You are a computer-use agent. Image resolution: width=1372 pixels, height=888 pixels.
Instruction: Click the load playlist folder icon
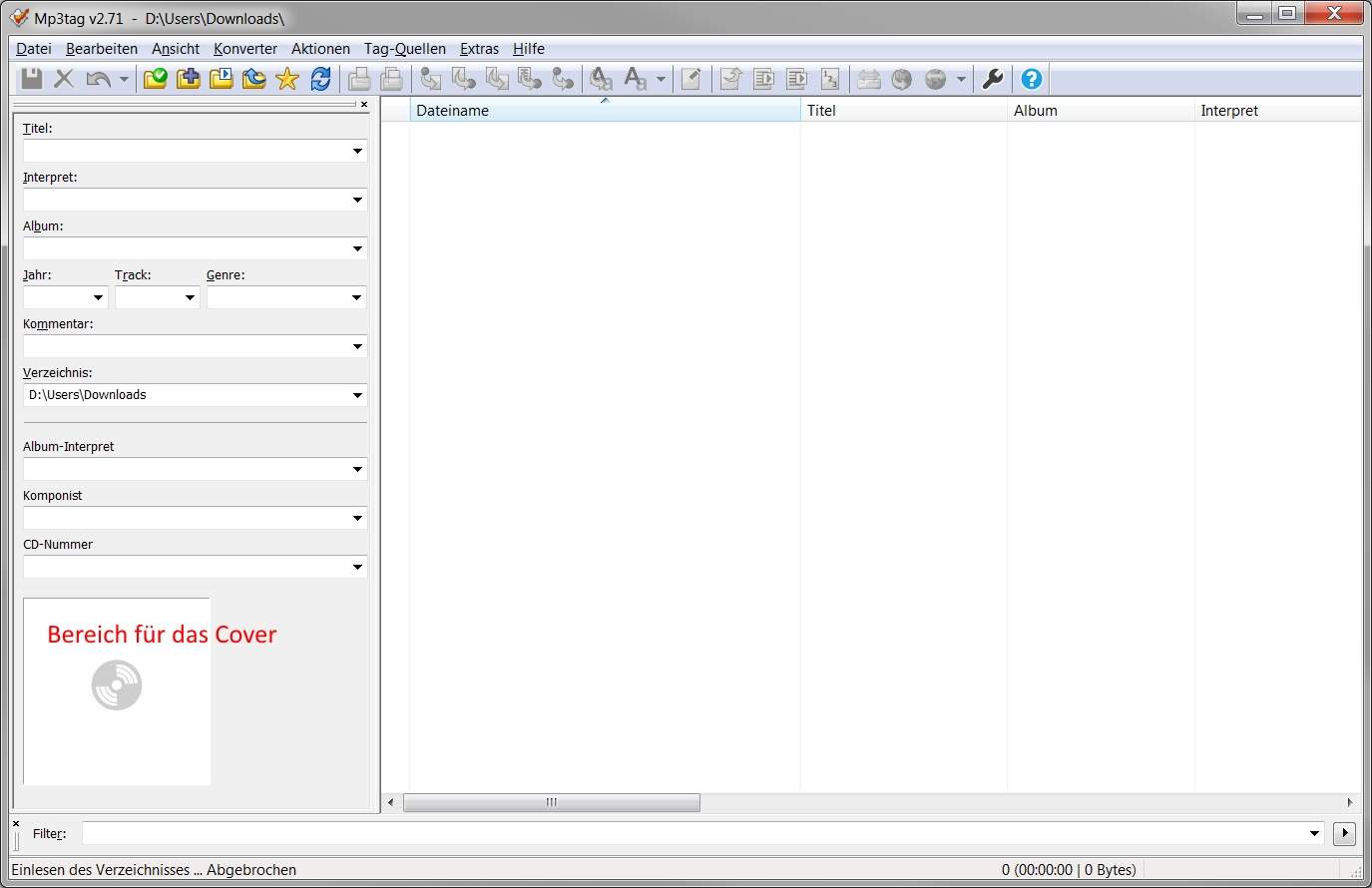tap(222, 79)
